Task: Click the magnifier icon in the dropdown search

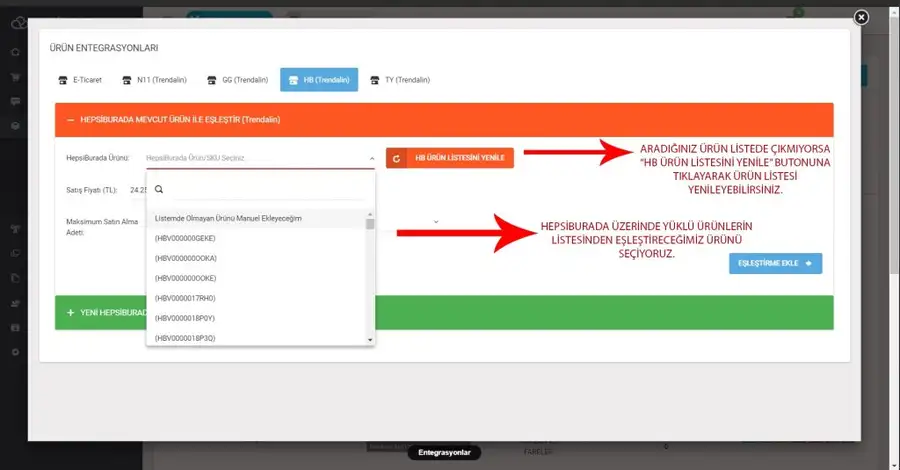Action: tap(159, 189)
